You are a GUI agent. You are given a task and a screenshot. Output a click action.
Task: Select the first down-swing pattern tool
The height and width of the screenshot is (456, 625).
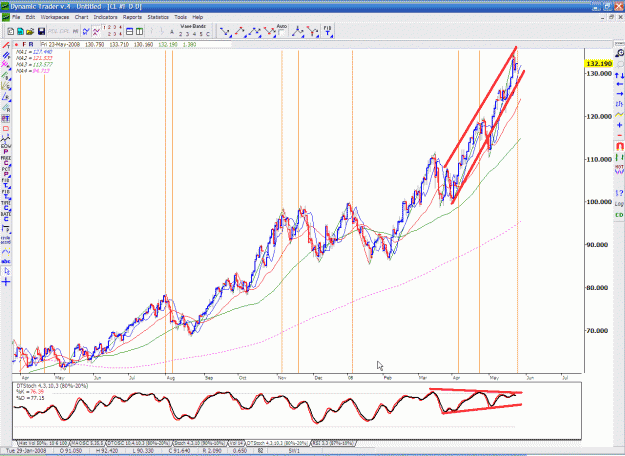pyautogui.click(x=225, y=31)
